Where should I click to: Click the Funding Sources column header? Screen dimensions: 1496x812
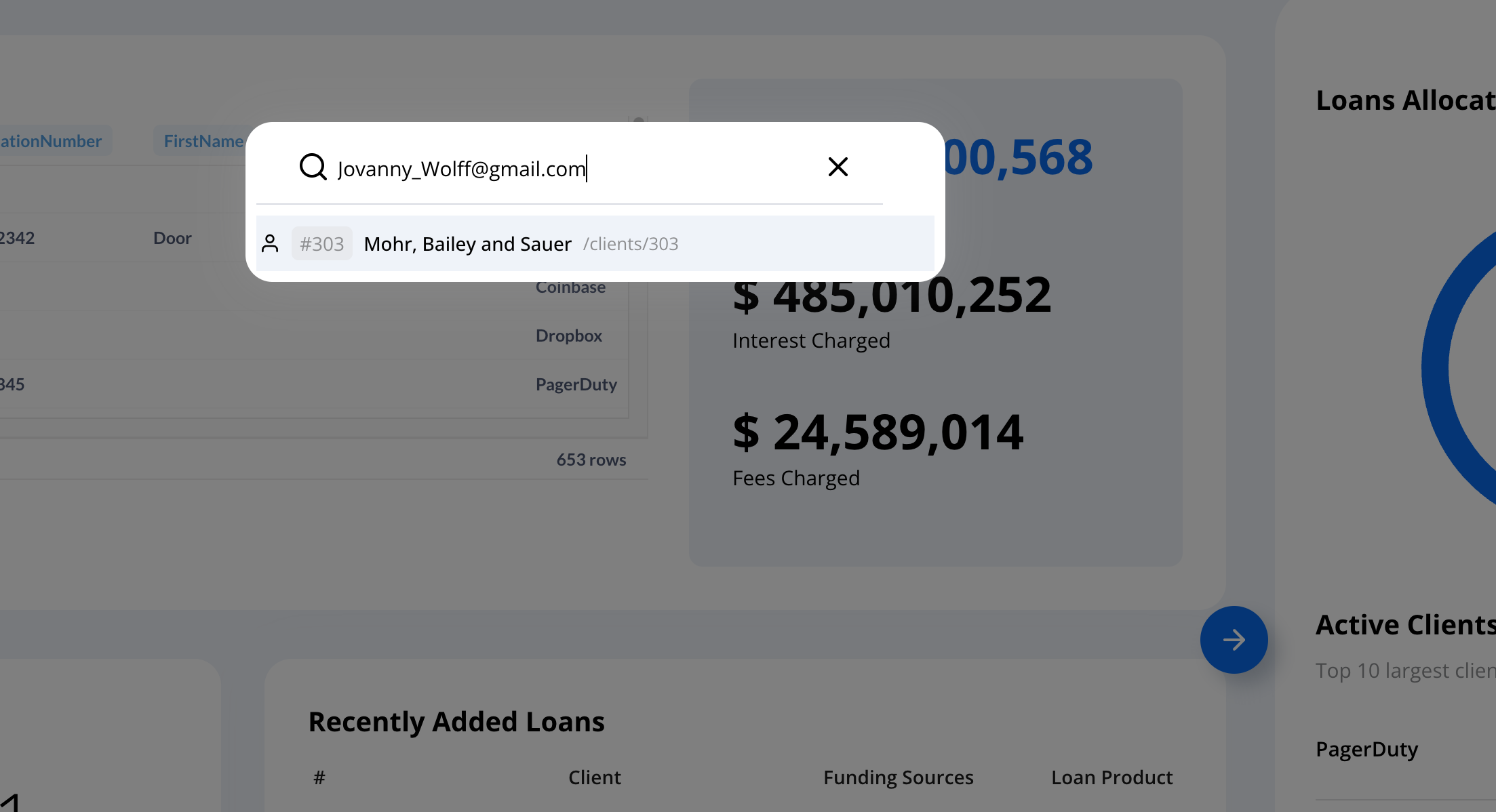tap(899, 777)
